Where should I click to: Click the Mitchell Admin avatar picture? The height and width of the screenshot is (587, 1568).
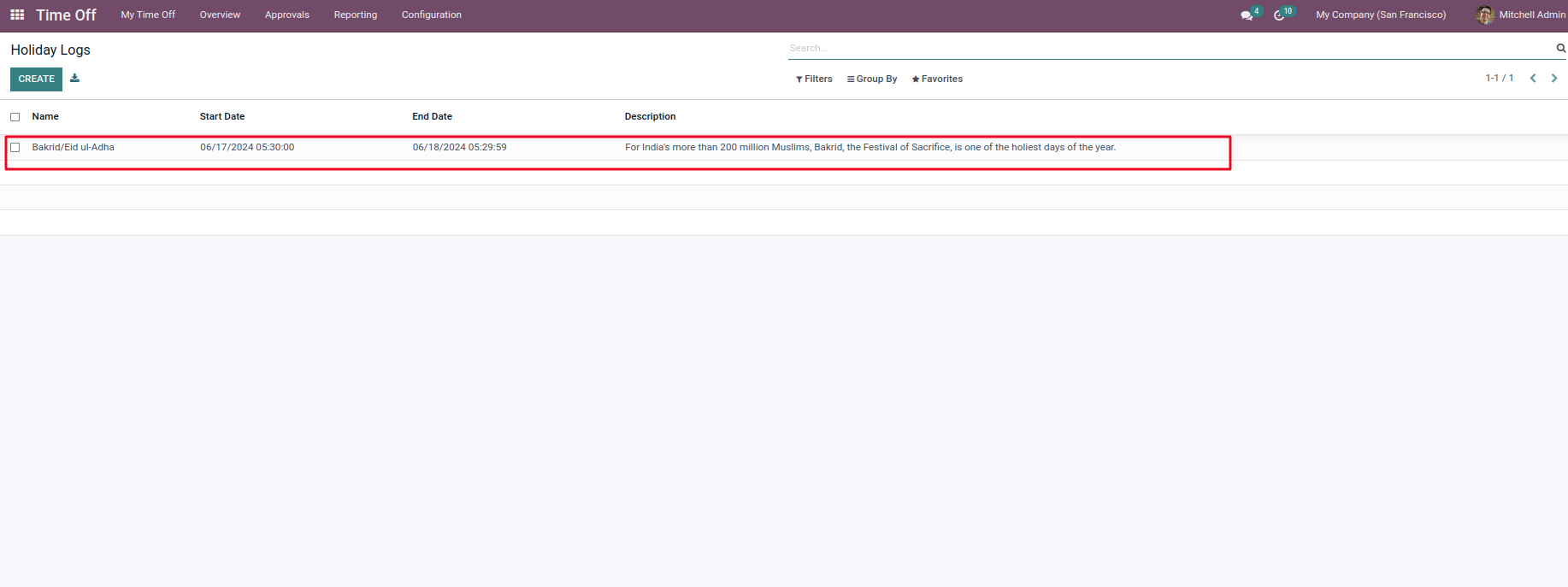(1485, 15)
